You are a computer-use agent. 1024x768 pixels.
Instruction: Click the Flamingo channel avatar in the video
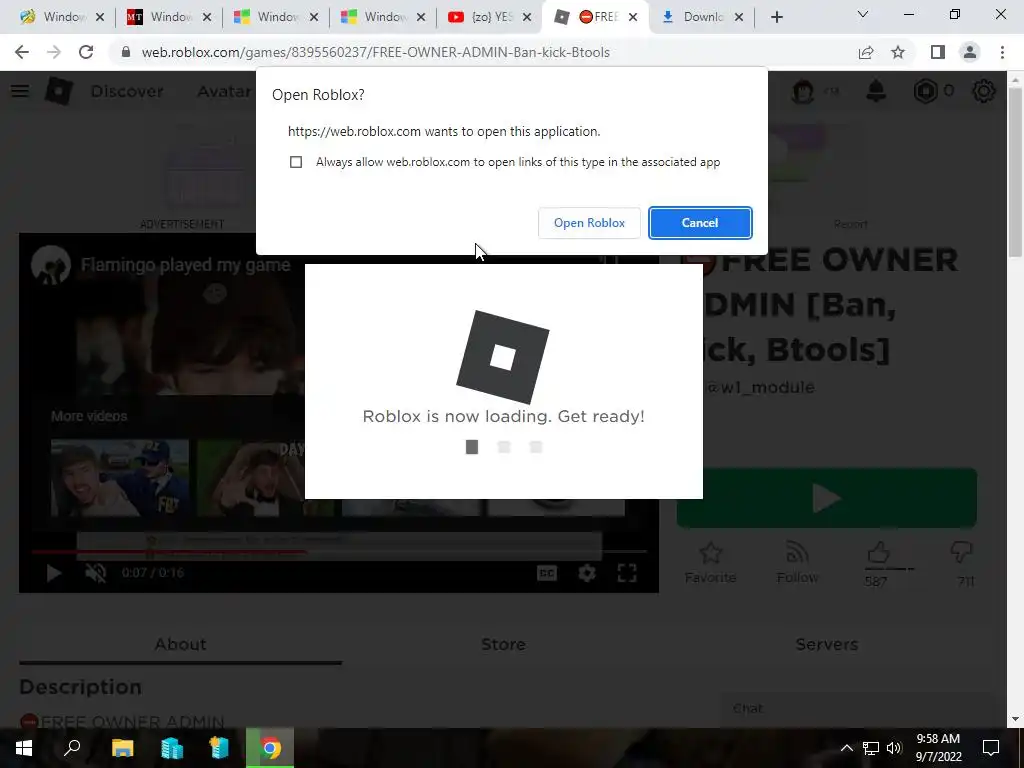pos(50,264)
